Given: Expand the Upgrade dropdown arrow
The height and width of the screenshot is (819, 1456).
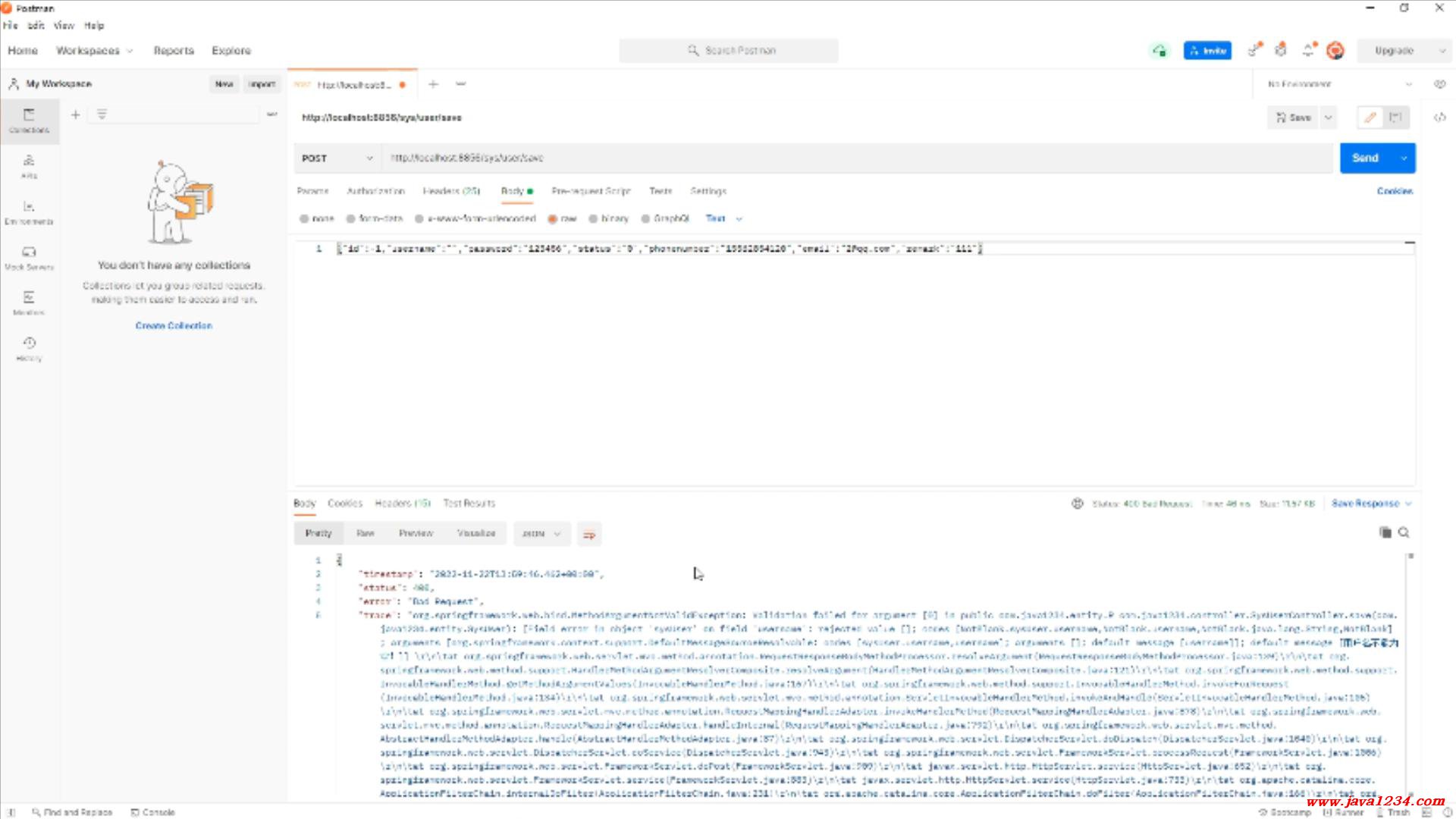Looking at the screenshot, I should (1442, 51).
